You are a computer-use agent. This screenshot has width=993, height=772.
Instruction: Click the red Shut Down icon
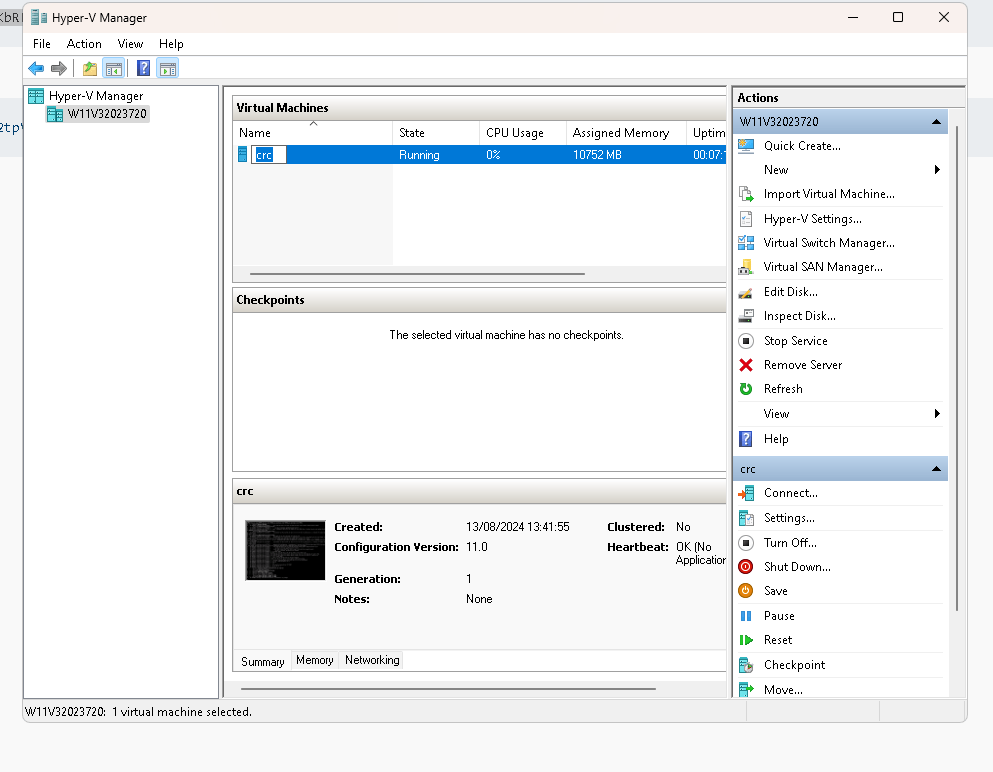(x=746, y=567)
